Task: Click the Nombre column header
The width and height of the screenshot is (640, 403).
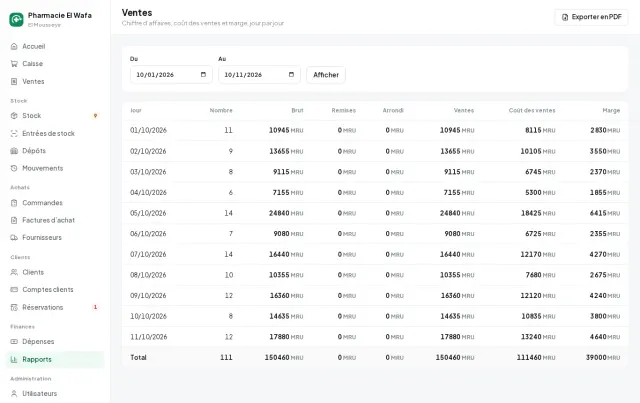Action: tap(221, 110)
